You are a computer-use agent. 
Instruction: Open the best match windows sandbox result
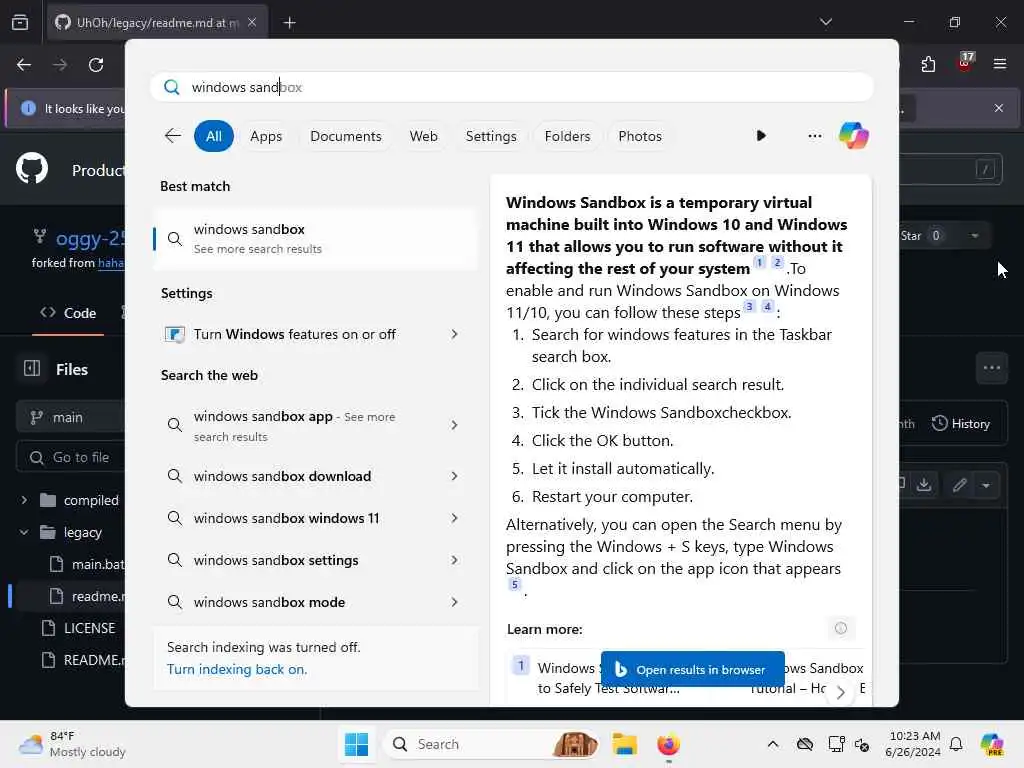[x=315, y=238]
